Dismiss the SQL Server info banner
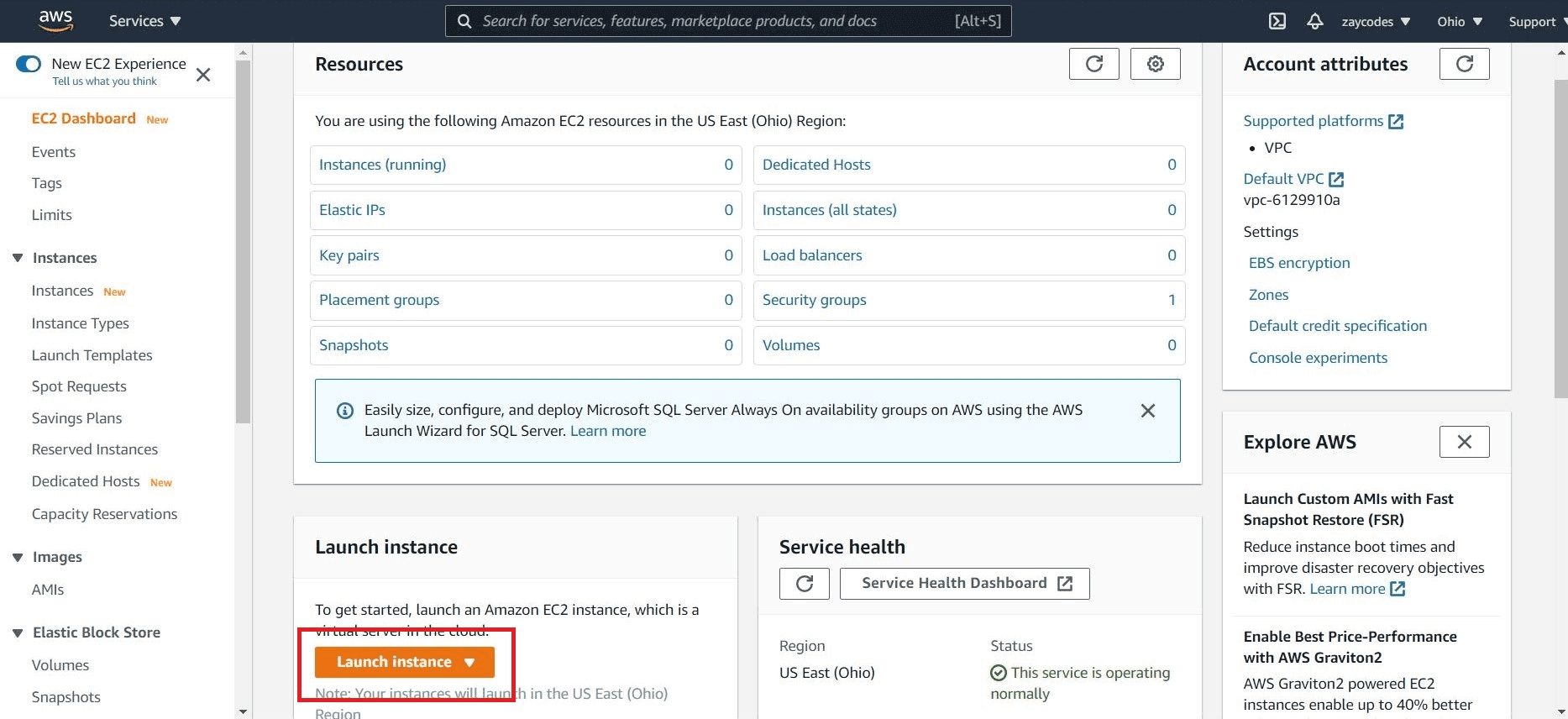The image size is (1568, 719). point(1147,411)
